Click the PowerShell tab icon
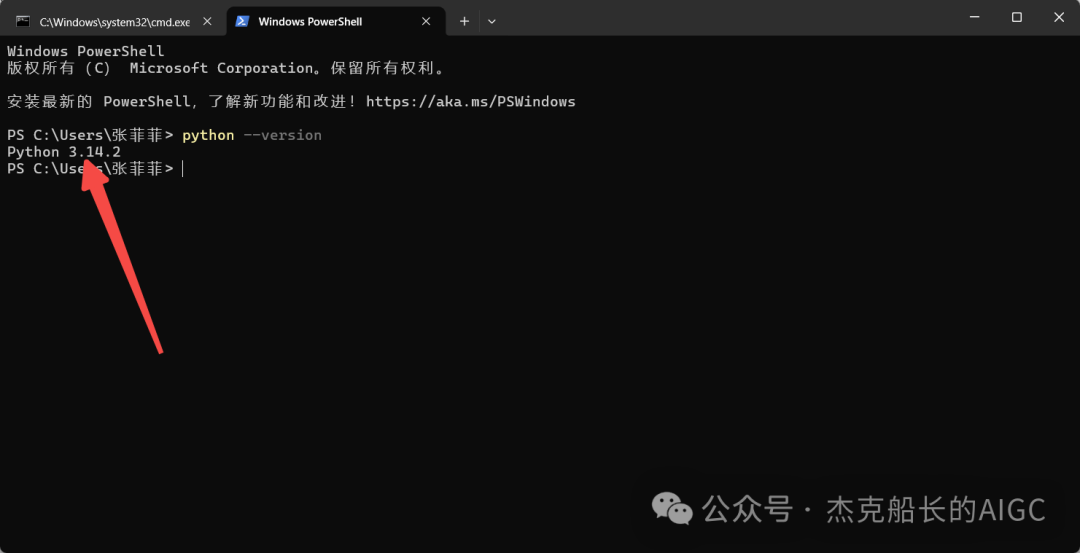Image resolution: width=1080 pixels, height=553 pixels. (242, 21)
